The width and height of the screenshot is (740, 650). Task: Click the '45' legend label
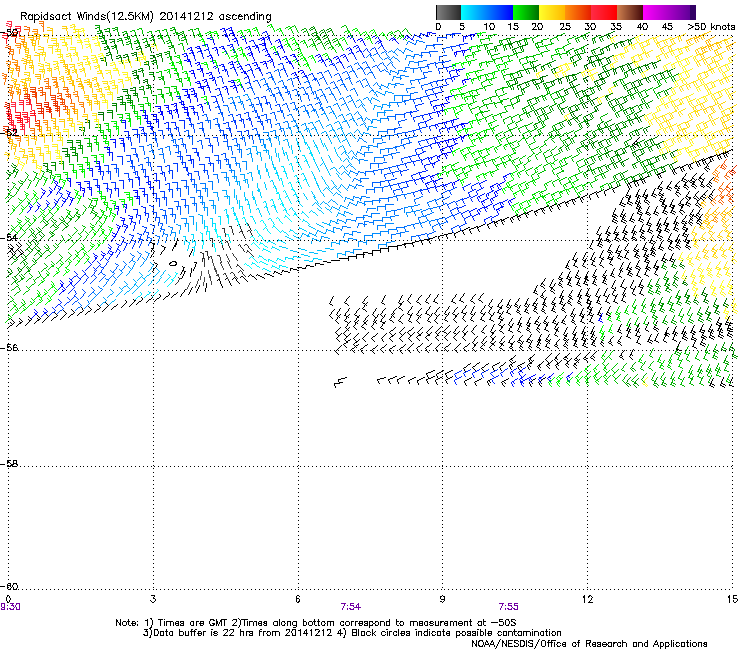click(x=667, y=27)
